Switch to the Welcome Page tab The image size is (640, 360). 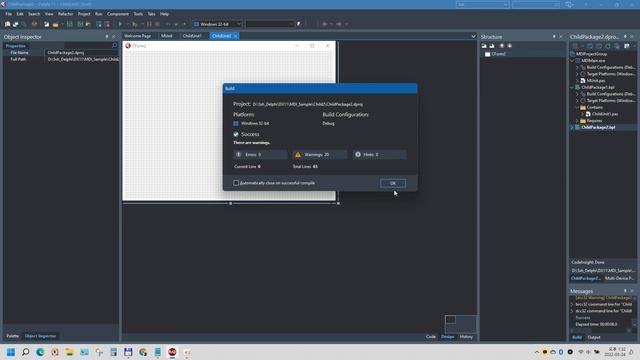(138, 36)
